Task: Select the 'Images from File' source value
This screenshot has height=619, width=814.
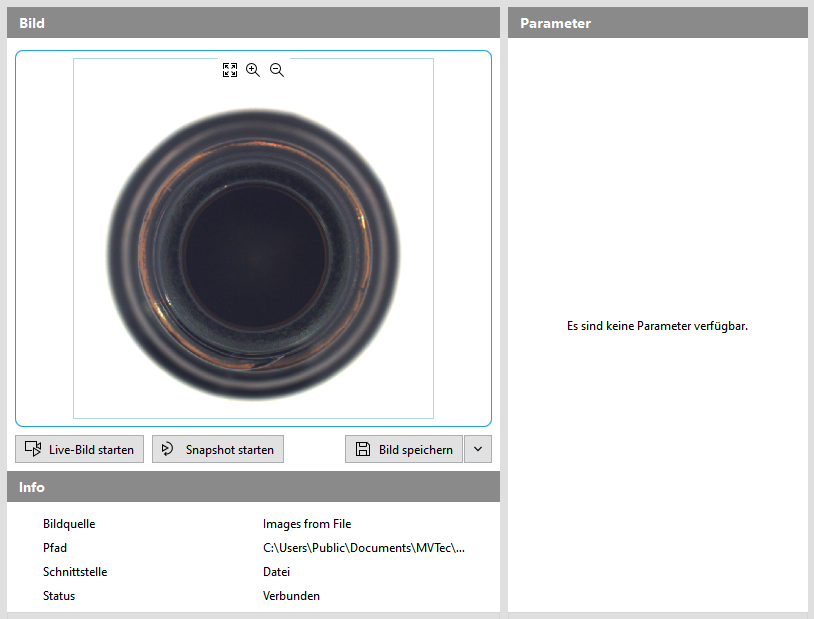Action: [x=307, y=524]
